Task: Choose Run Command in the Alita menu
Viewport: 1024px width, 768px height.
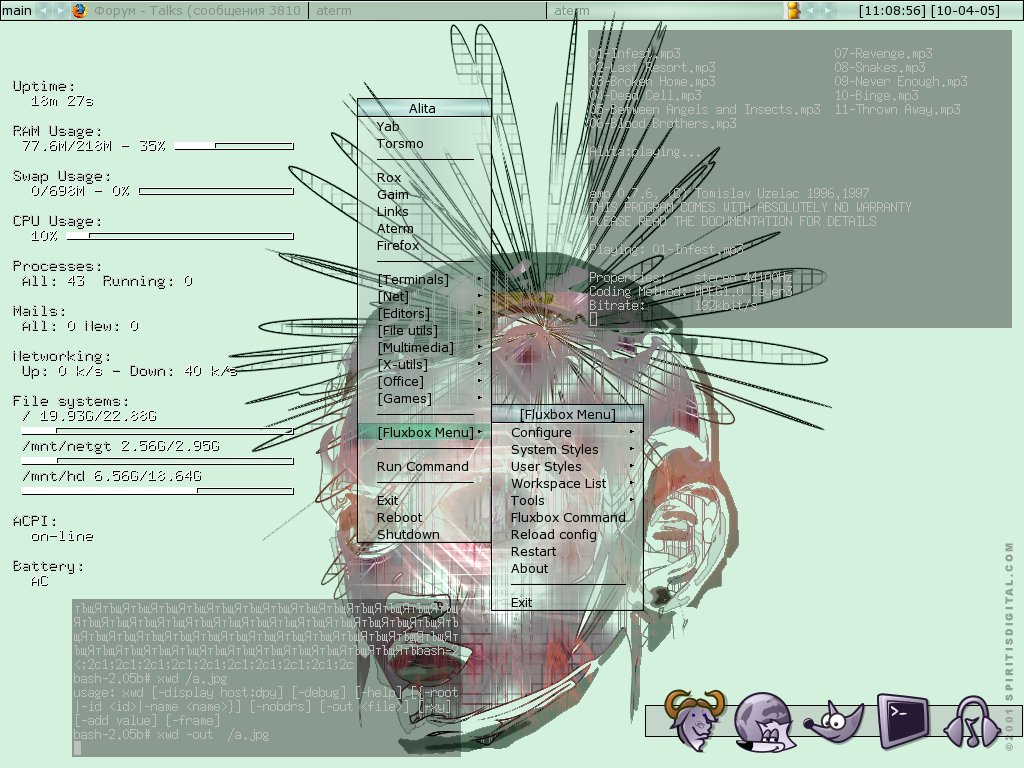Action: tap(424, 466)
